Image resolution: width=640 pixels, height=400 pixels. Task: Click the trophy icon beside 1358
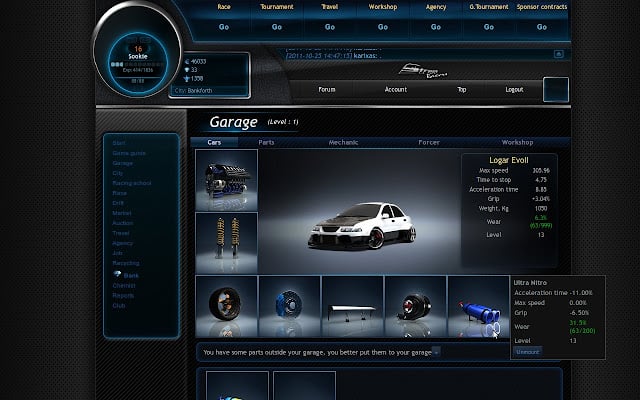click(x=187, y=78)
